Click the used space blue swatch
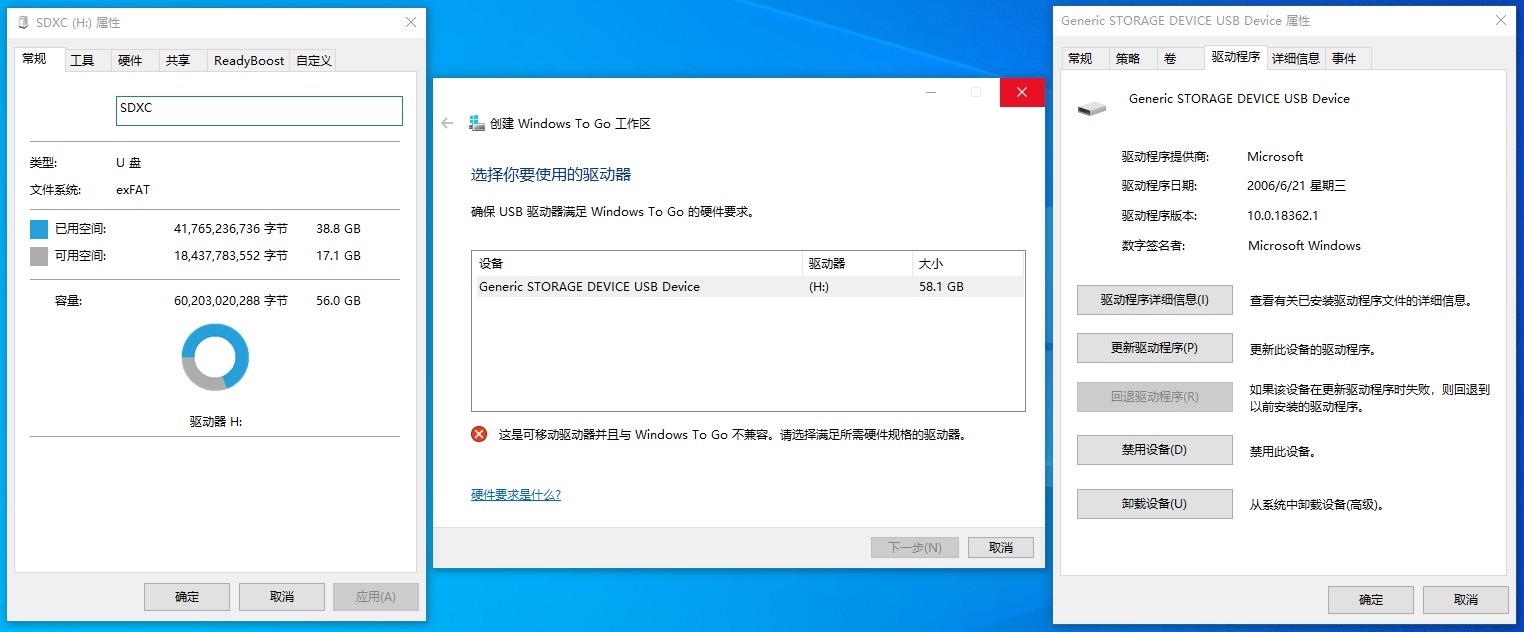Image resolution: width=1524 pixels, height=632 pixels. coord(39,229)
